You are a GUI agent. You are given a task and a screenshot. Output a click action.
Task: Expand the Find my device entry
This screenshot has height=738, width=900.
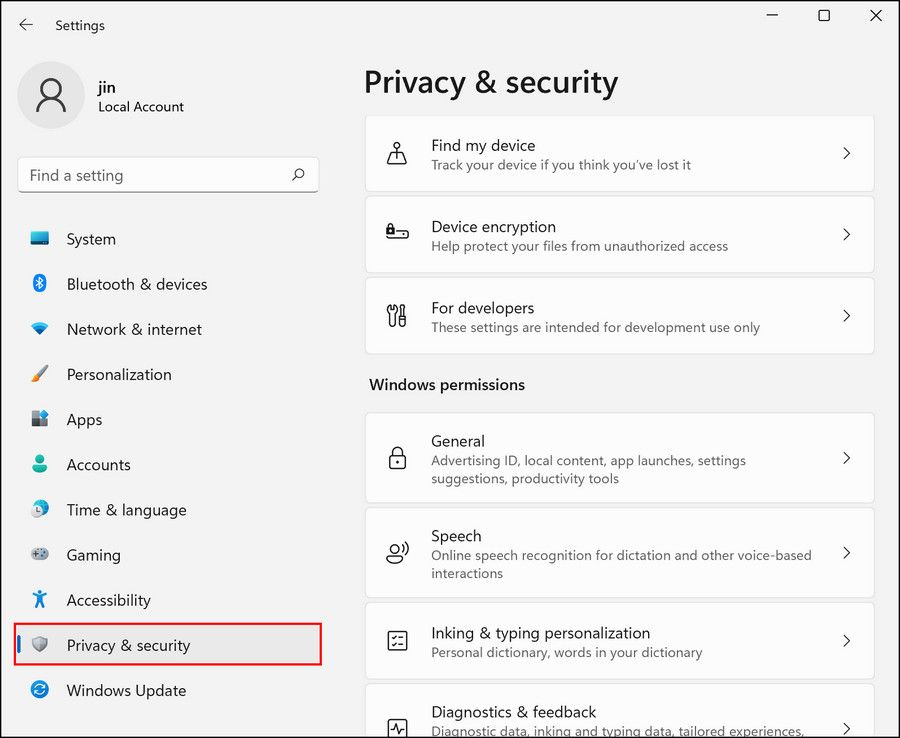[847, 153]
